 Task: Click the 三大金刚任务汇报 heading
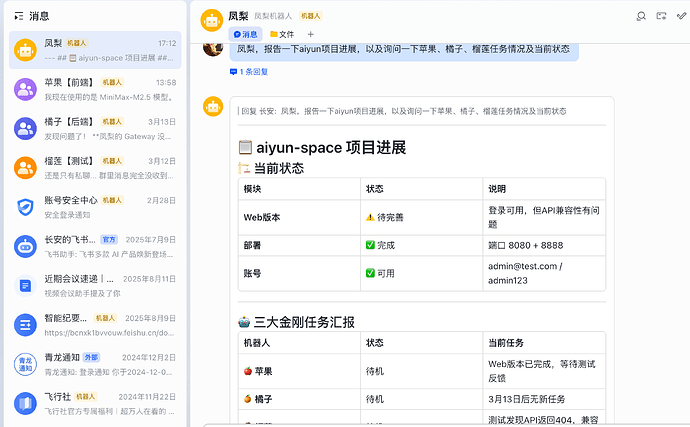(x=297, y=322)
